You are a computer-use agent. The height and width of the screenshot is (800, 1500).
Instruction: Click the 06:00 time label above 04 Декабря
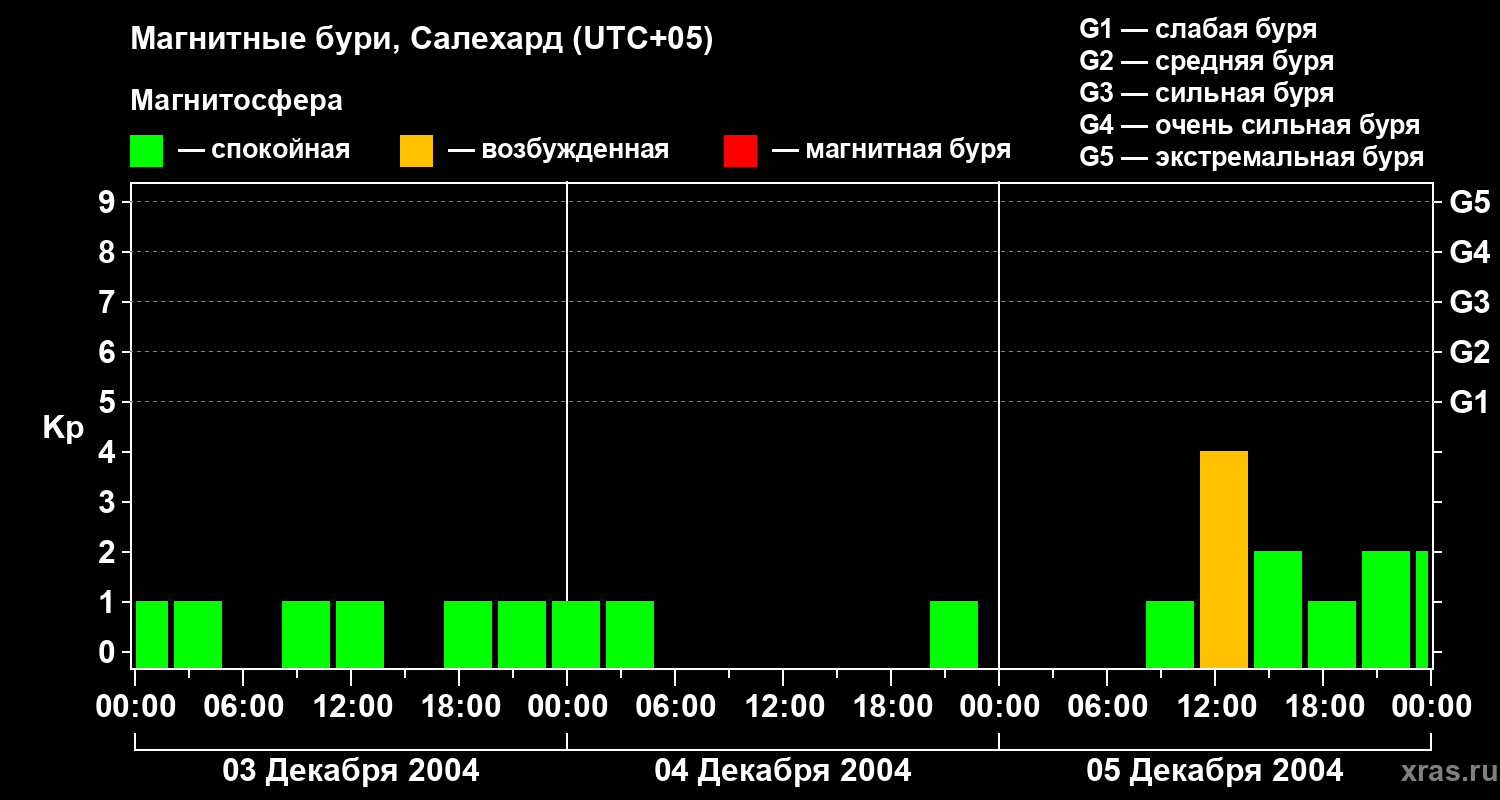click(x=675, y=706)
